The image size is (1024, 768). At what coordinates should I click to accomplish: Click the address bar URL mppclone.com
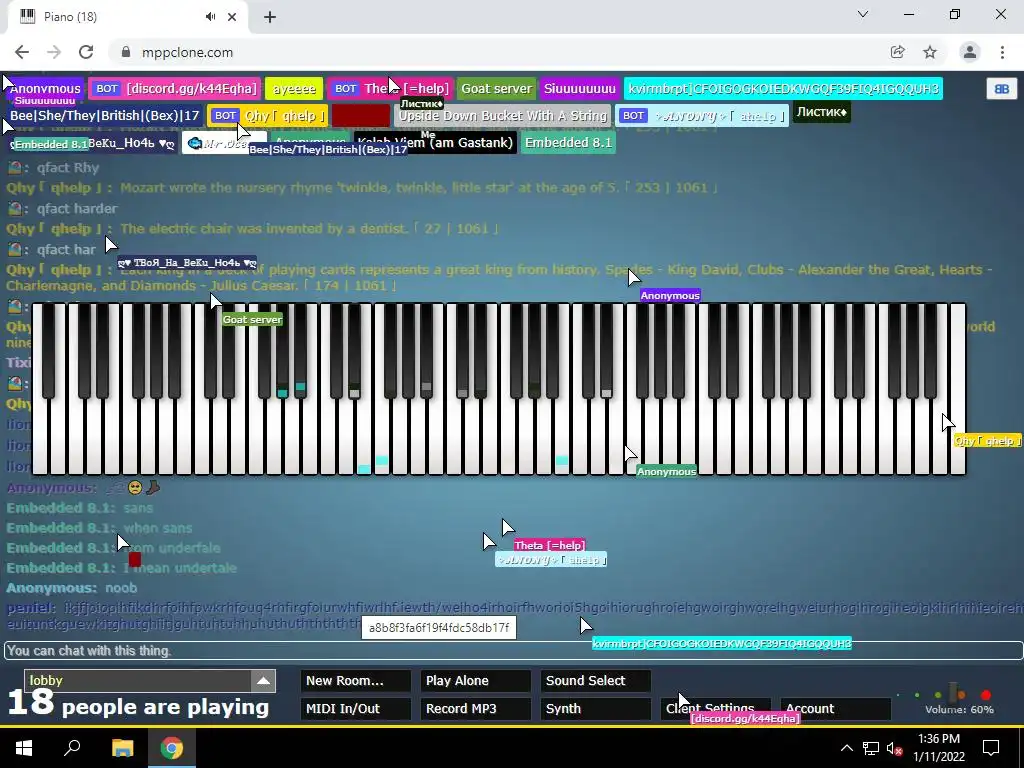[x=187, y=52]
